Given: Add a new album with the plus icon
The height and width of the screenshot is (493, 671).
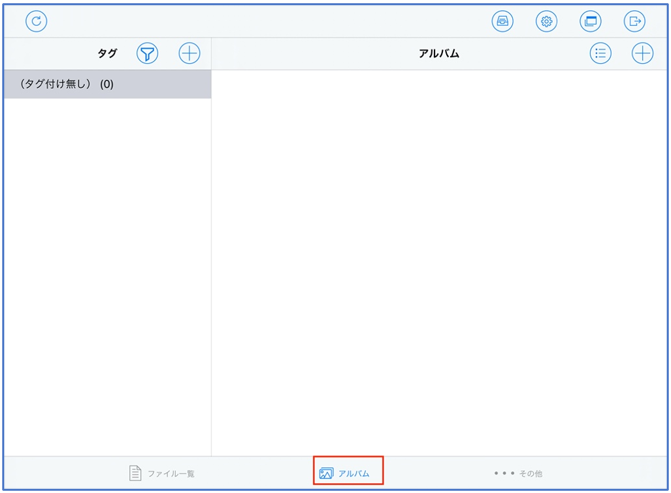Looking at the screenshot, I should pos(642,54).
